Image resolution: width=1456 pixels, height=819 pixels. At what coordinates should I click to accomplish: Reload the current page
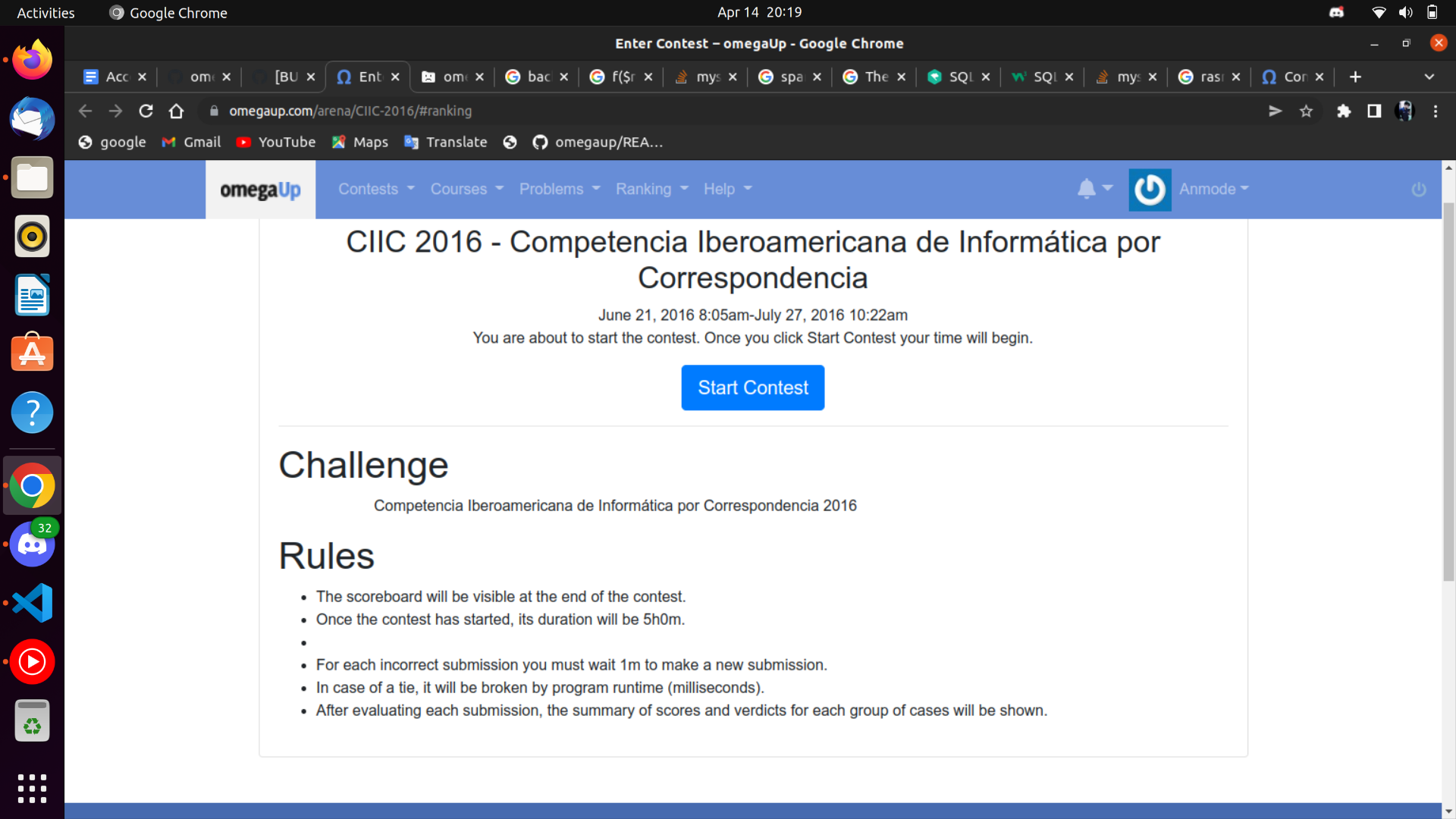tap(146, 111)
